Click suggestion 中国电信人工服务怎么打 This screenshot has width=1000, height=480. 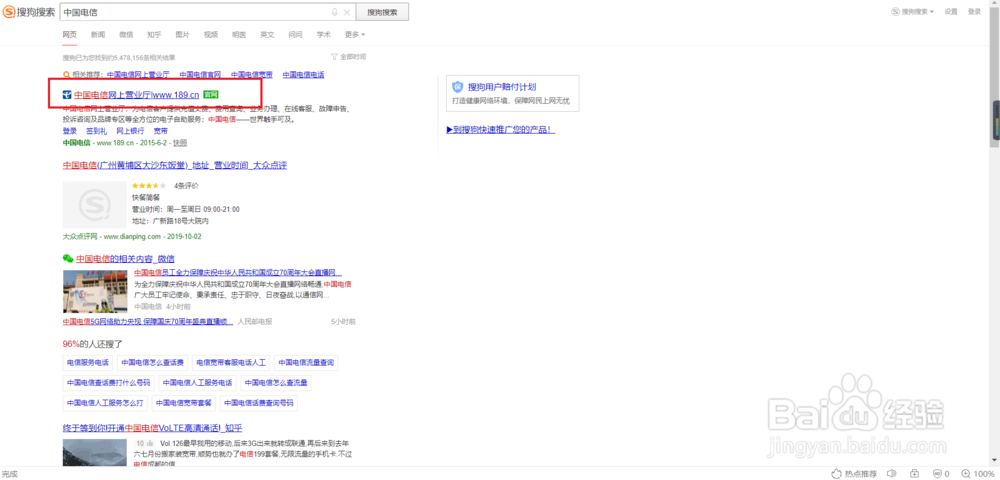105,404
